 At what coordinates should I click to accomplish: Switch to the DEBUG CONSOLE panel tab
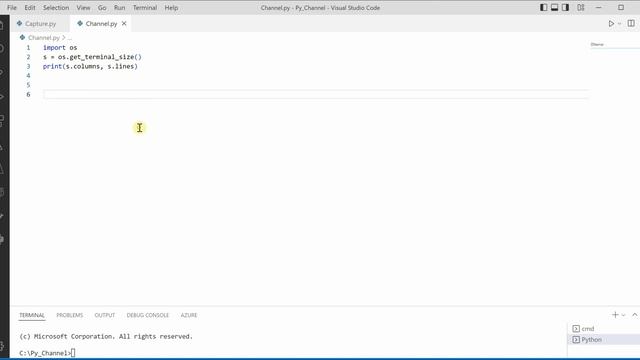[x=147, y=315]
